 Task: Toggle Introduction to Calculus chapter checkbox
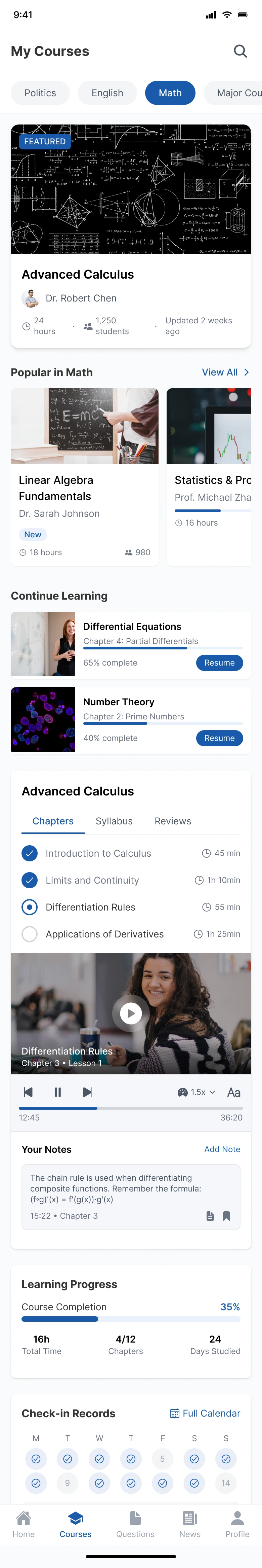pos(29,853)
